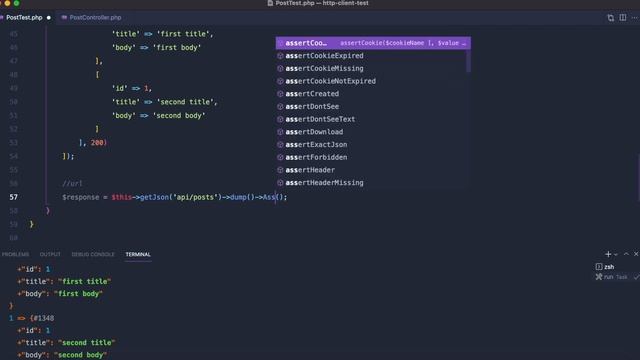Select the run Task terminal entry
Viewport: 640px width, 360px height.
click(611, 277)
